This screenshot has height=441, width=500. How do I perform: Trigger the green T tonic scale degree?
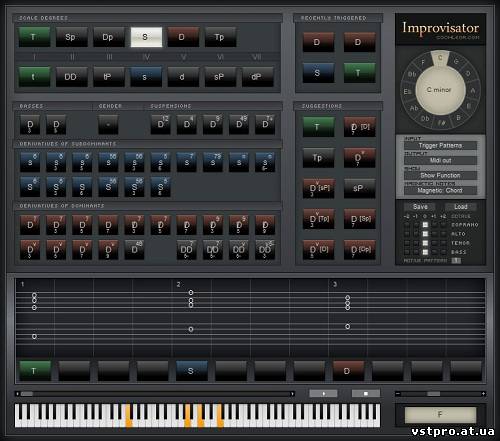click(35, 37)
